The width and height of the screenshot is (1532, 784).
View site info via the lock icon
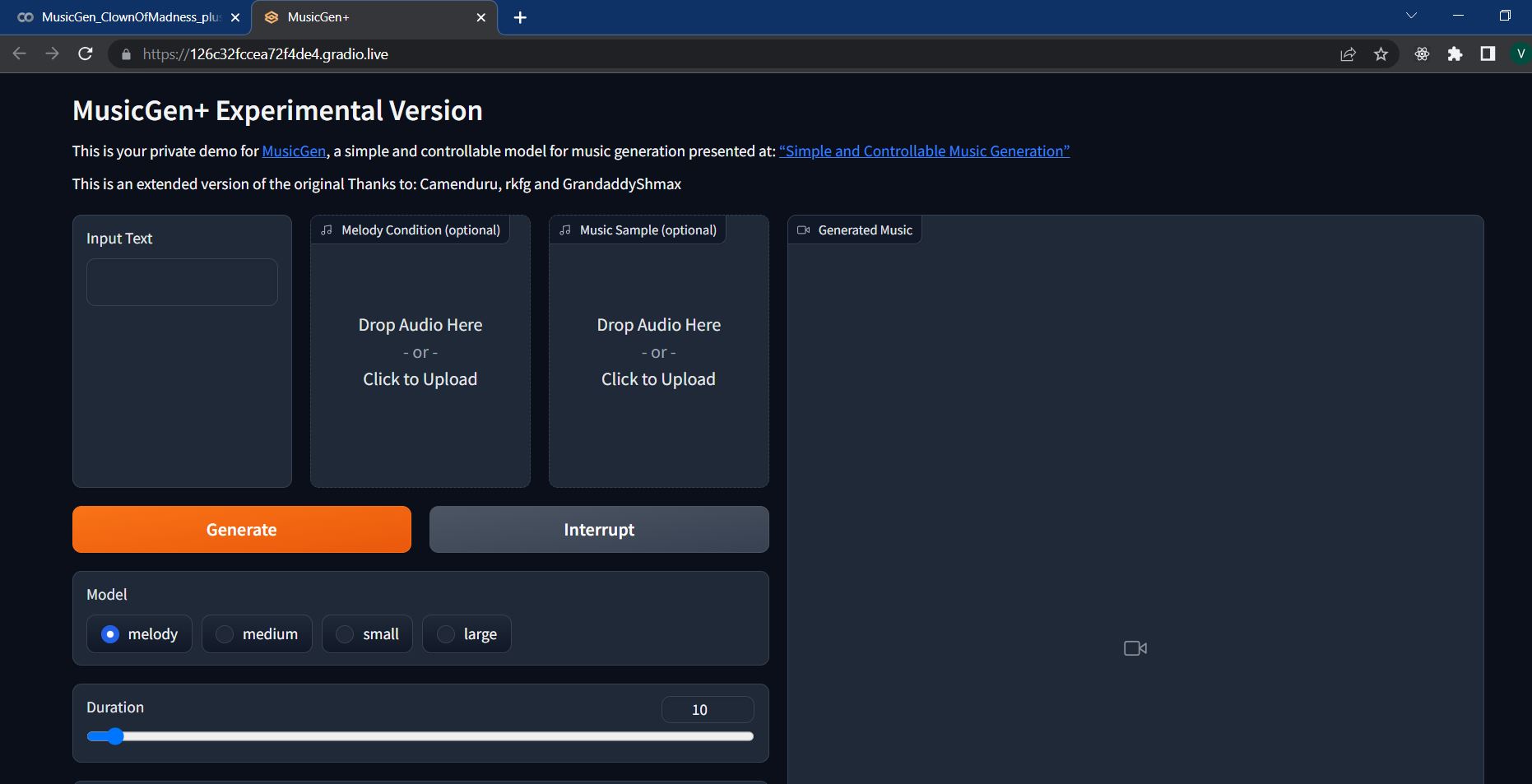126,54
